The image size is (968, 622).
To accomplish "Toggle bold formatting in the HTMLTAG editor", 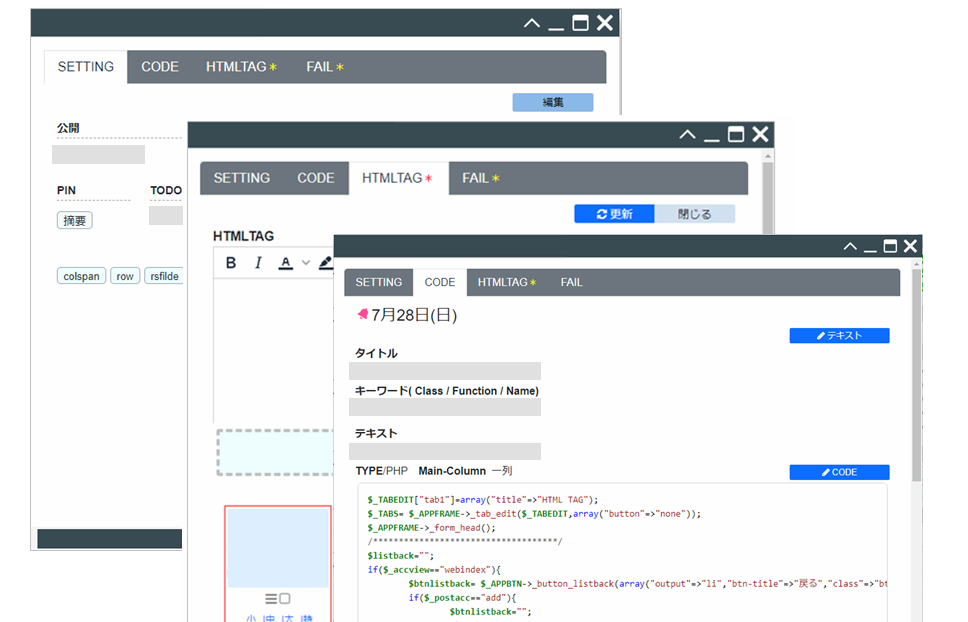I will point(231,263).
